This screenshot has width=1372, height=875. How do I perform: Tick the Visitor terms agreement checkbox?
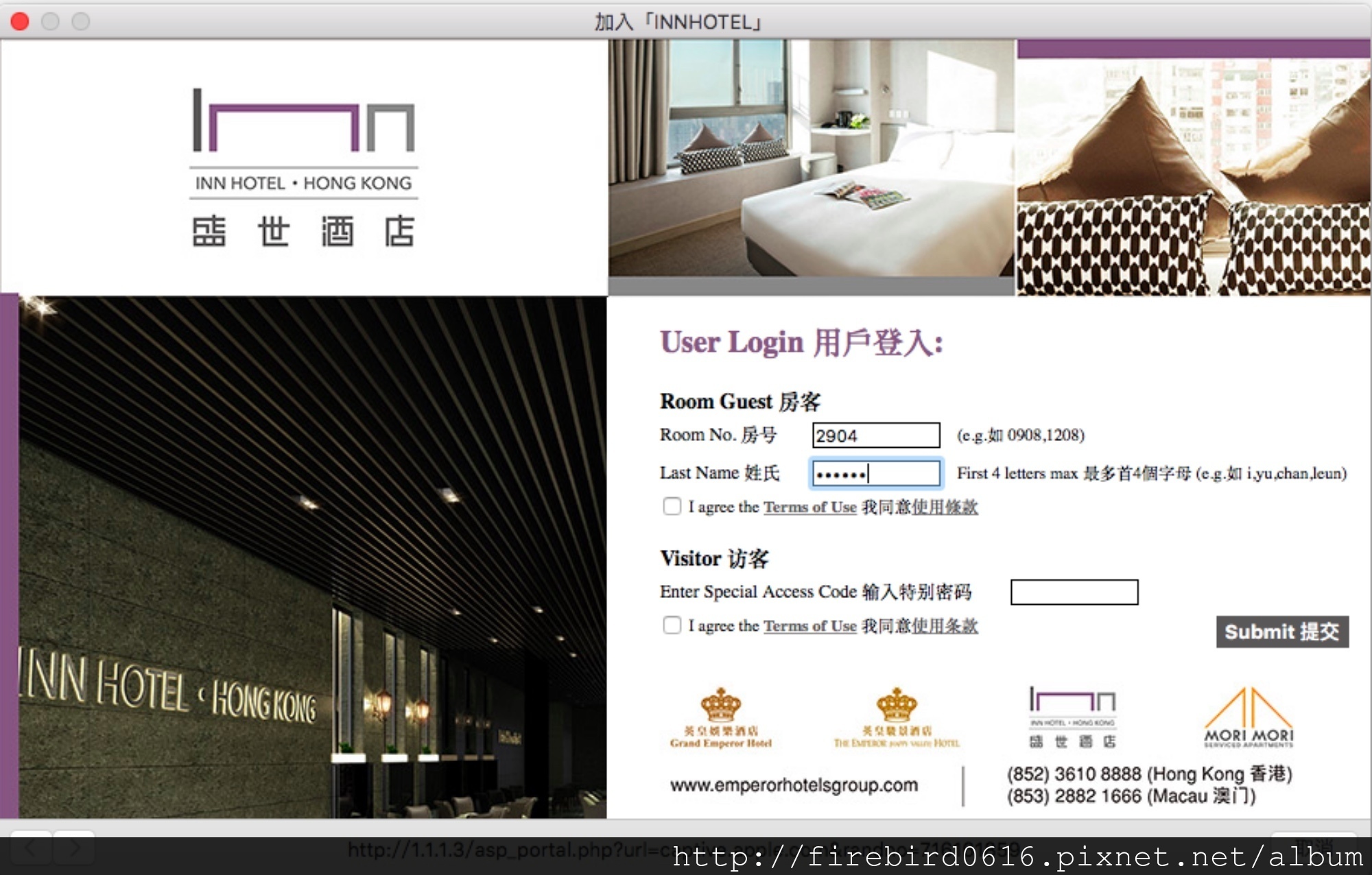tap(672, 625)
